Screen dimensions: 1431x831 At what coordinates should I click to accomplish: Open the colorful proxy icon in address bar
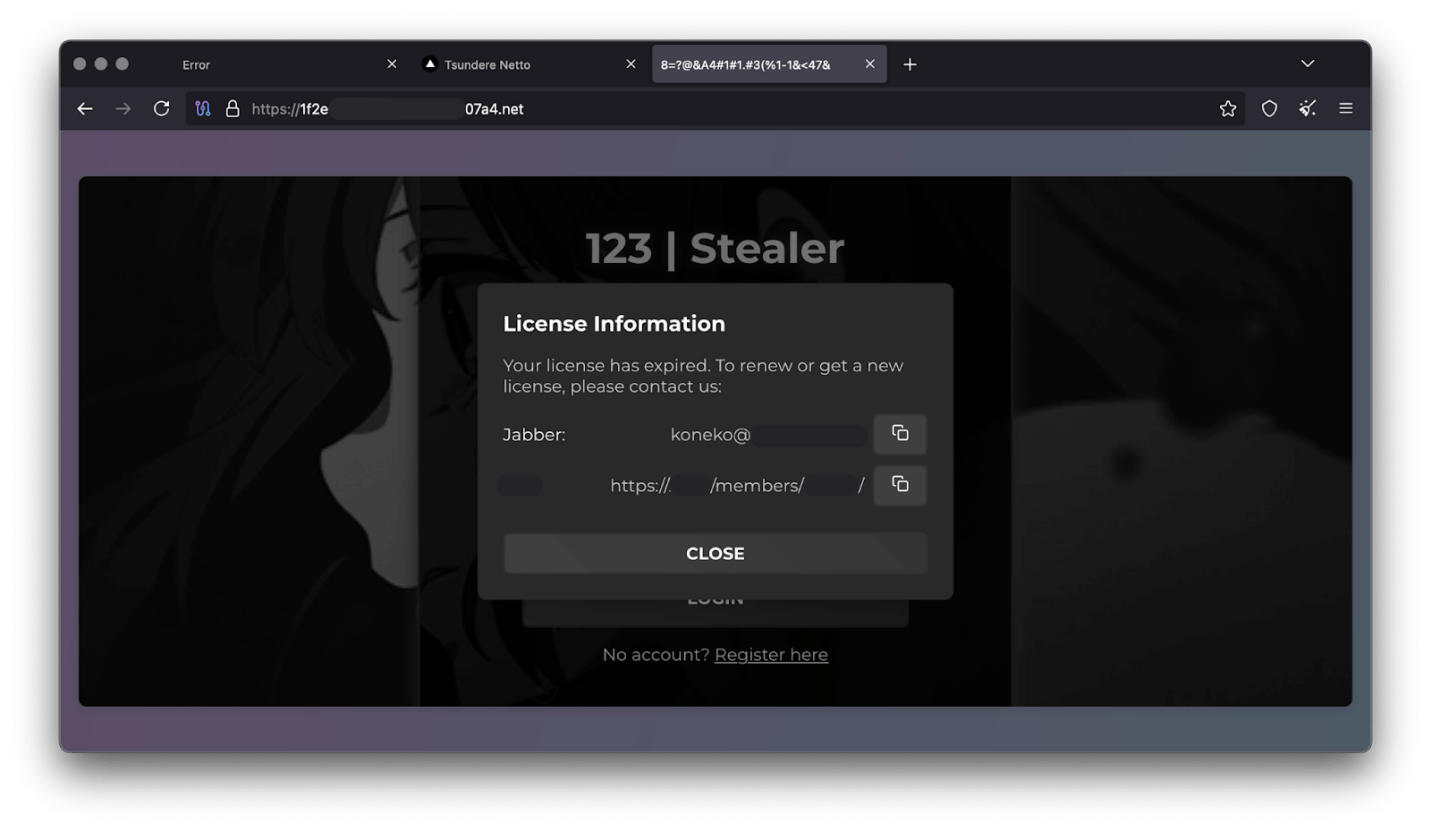(x=202, y=108)
